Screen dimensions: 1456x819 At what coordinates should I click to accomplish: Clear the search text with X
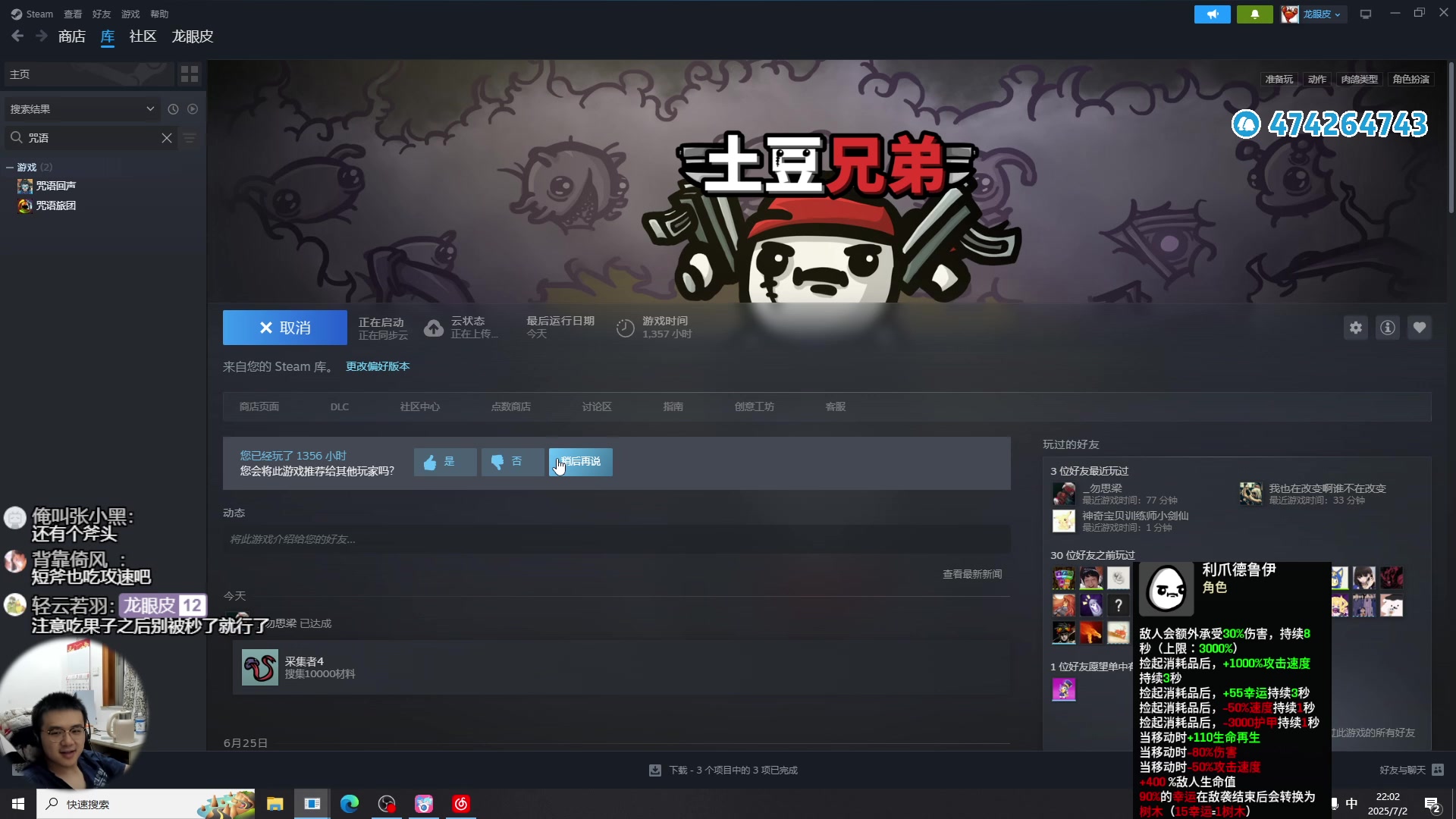point(167,138)
